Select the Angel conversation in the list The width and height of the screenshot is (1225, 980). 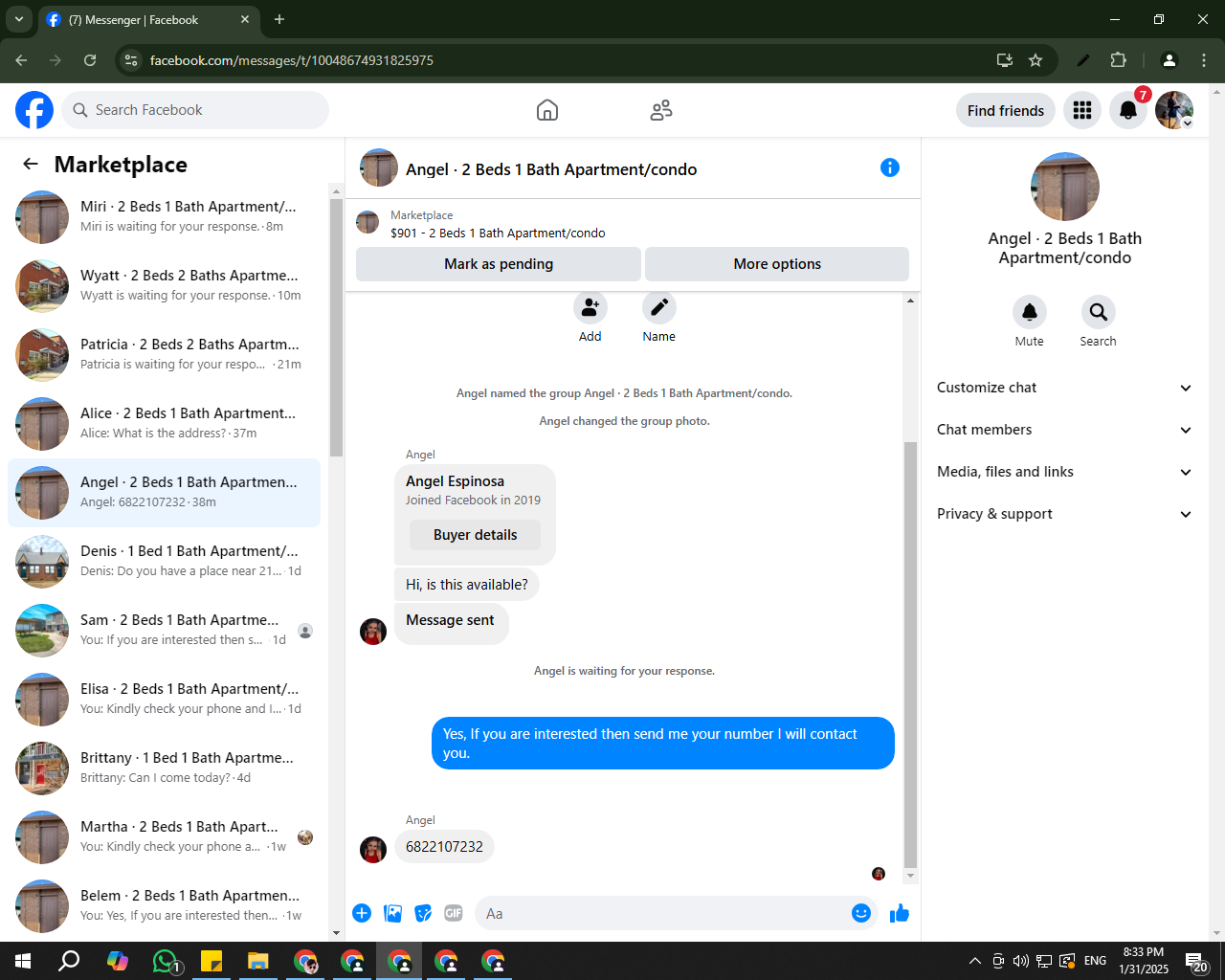(164, 493)
